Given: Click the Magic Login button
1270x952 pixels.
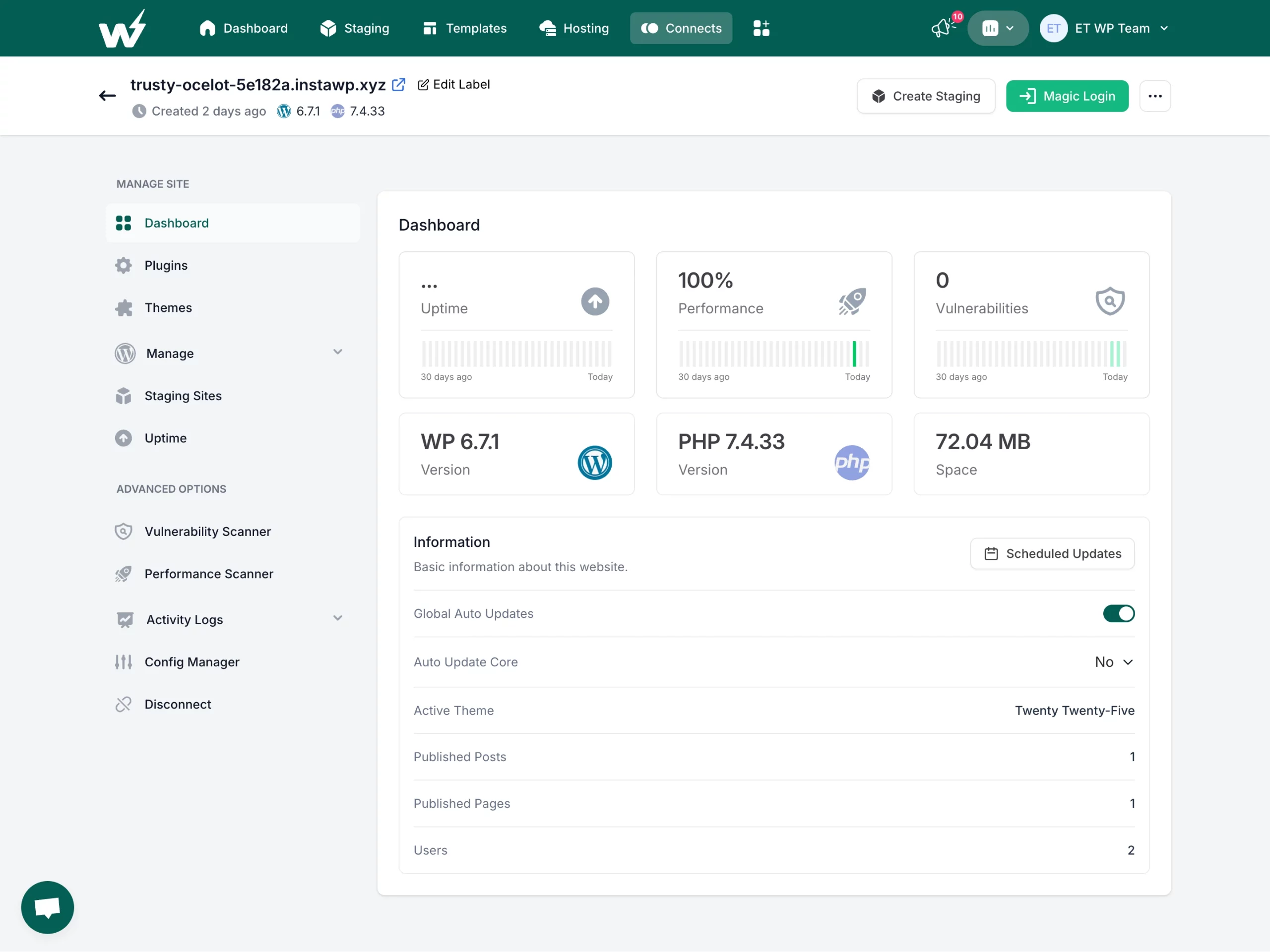Looking at the screenshot, I should click(x=1068, y=96).
